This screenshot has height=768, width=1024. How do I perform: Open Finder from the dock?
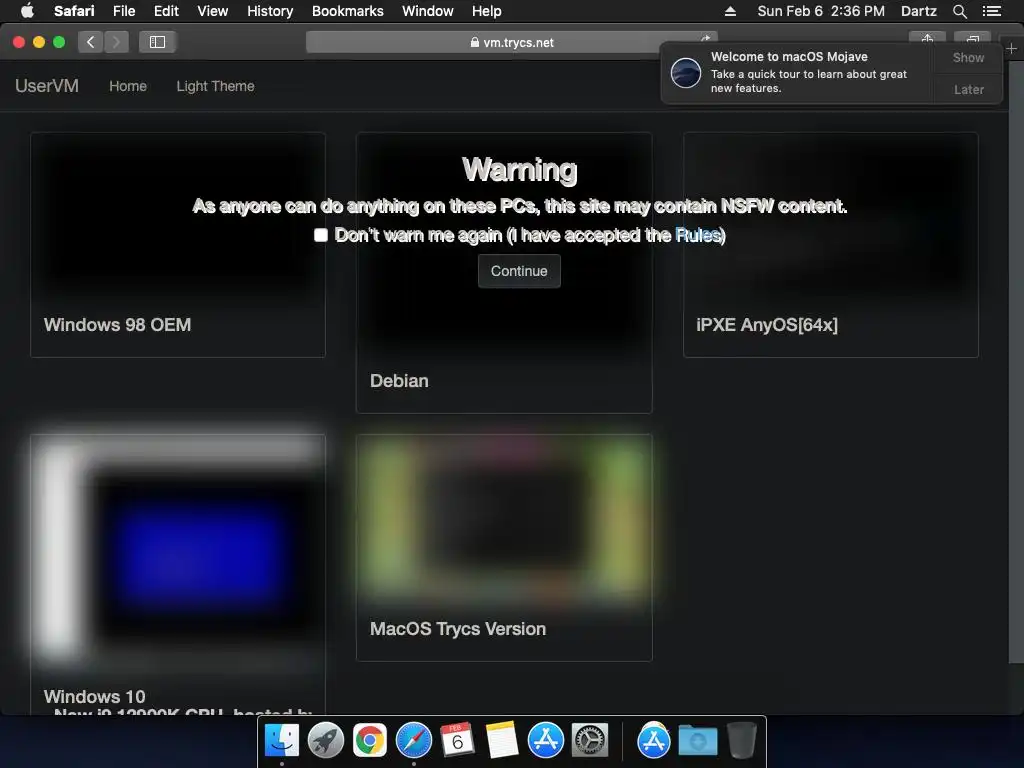pyautogui.click(x=282, y=740)
